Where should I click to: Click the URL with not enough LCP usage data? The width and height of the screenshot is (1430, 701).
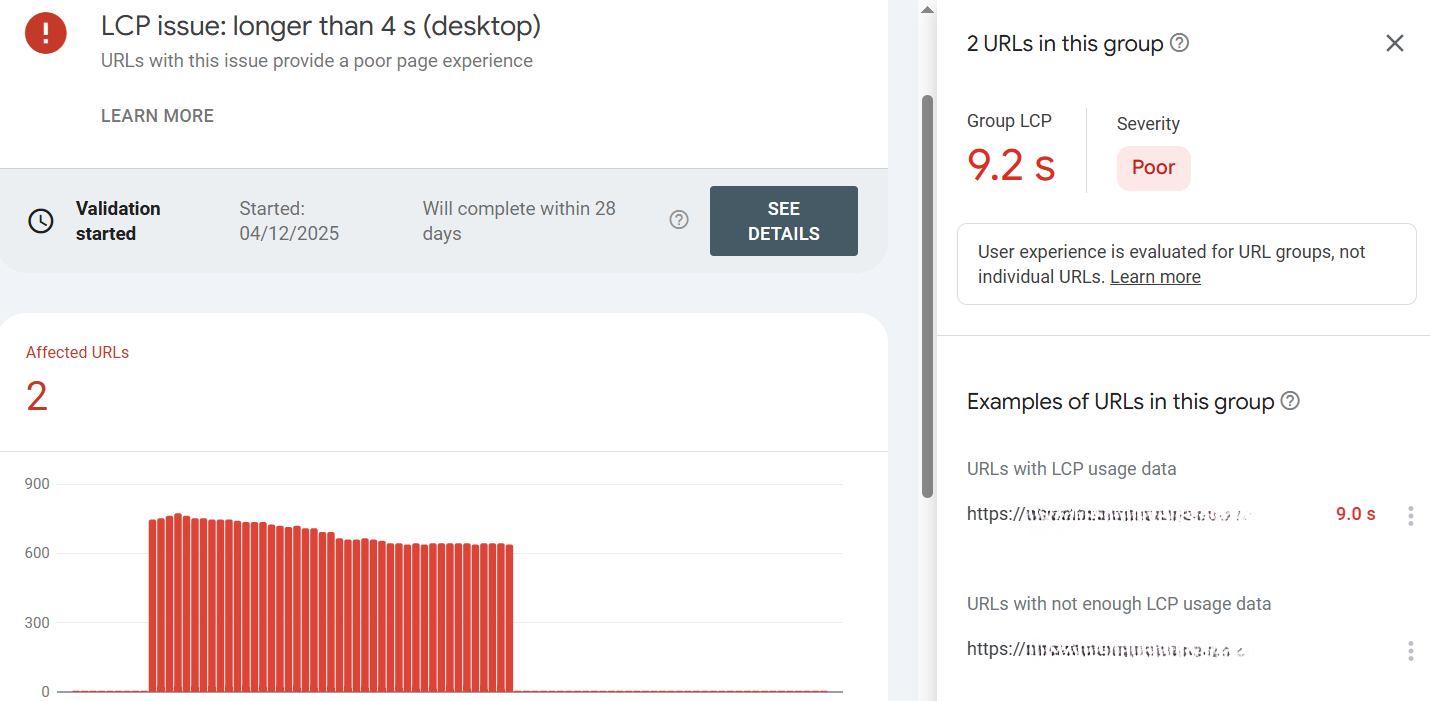(1100, 649)
